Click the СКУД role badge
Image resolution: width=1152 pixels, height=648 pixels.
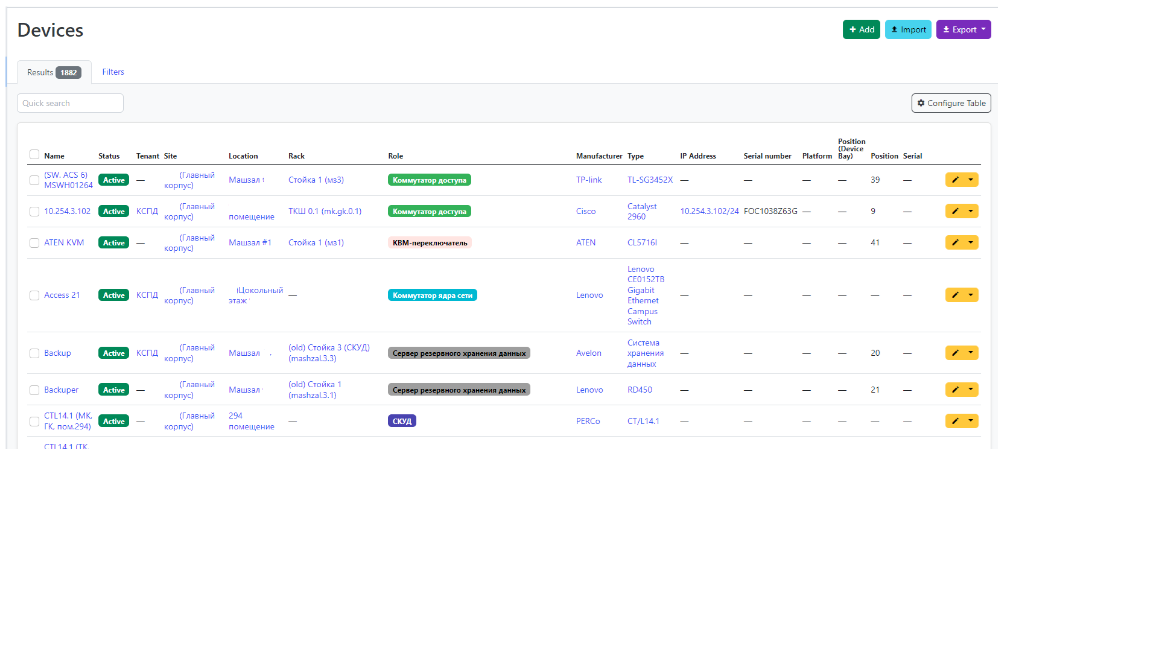(x=402, y=421)
